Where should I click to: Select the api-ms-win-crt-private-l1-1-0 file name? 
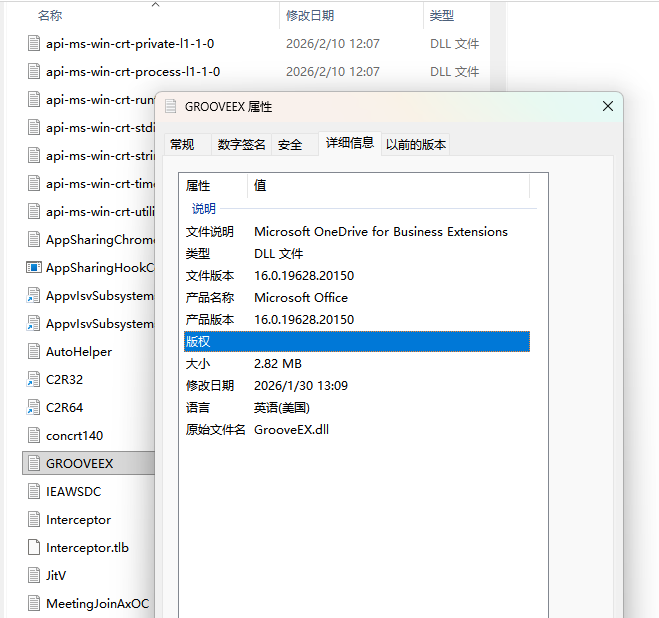point(130,44)
